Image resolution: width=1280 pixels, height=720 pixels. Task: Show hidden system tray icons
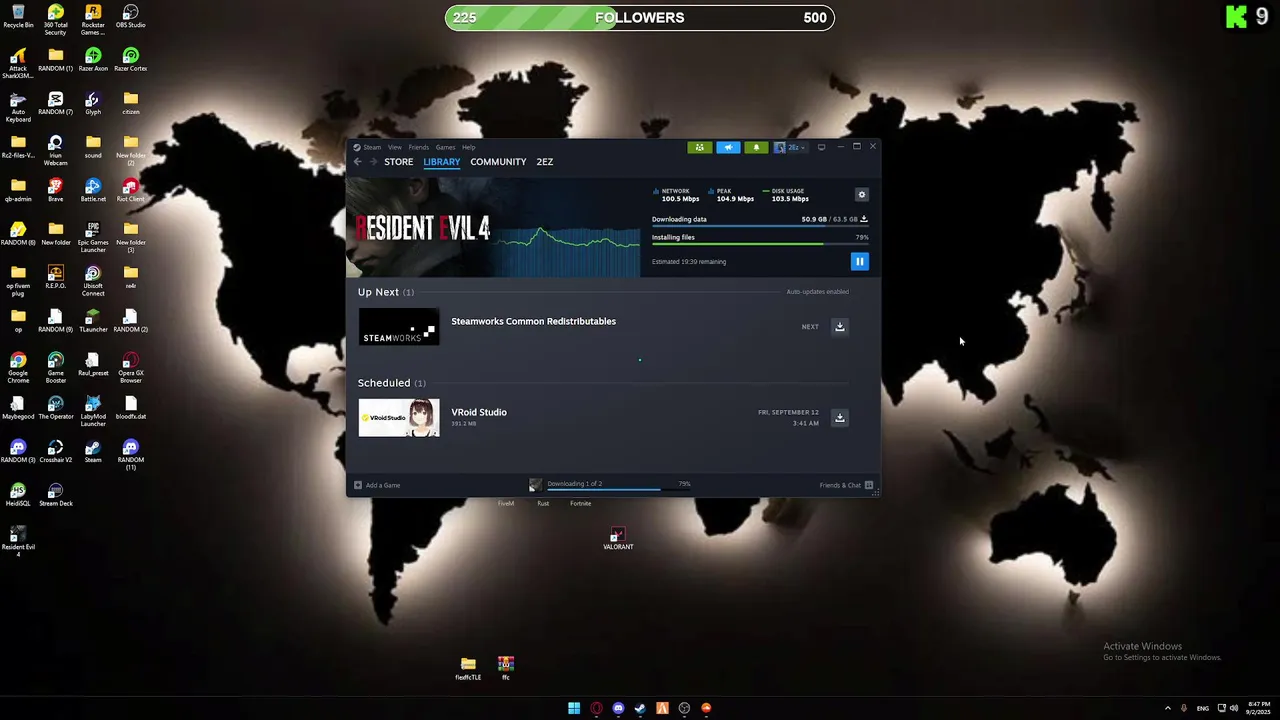pyautogui.click(x=1167, y=708)
